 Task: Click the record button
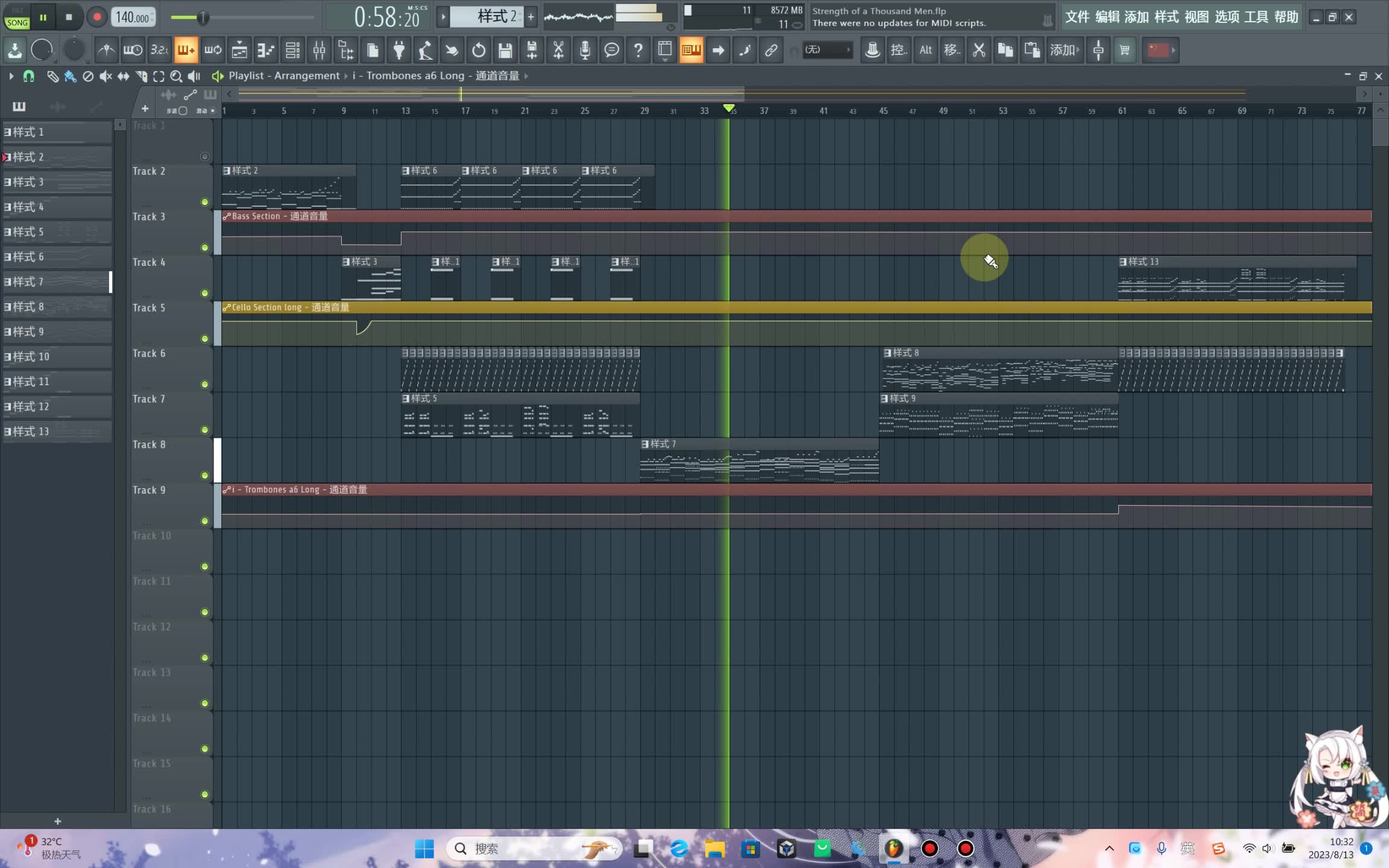click(96, 17)
